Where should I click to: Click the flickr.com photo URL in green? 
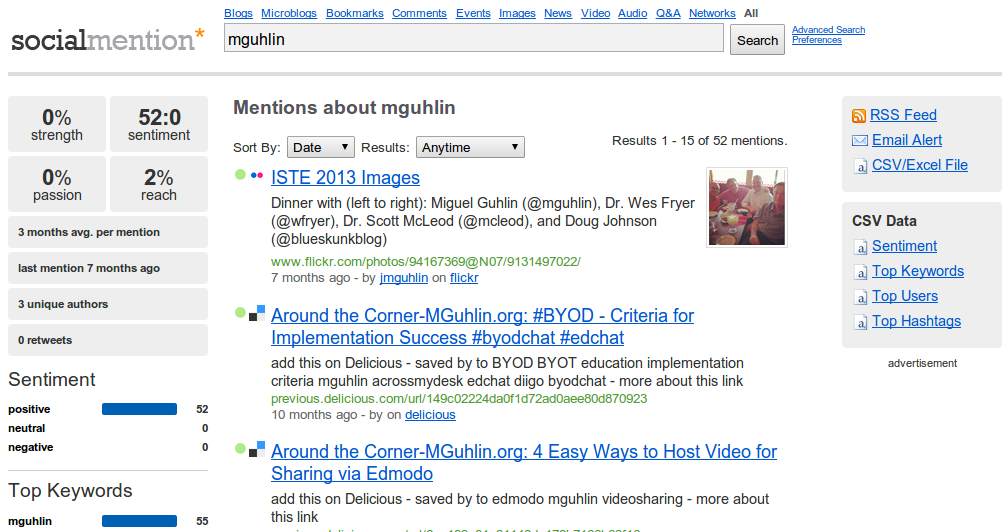[425, 262]
